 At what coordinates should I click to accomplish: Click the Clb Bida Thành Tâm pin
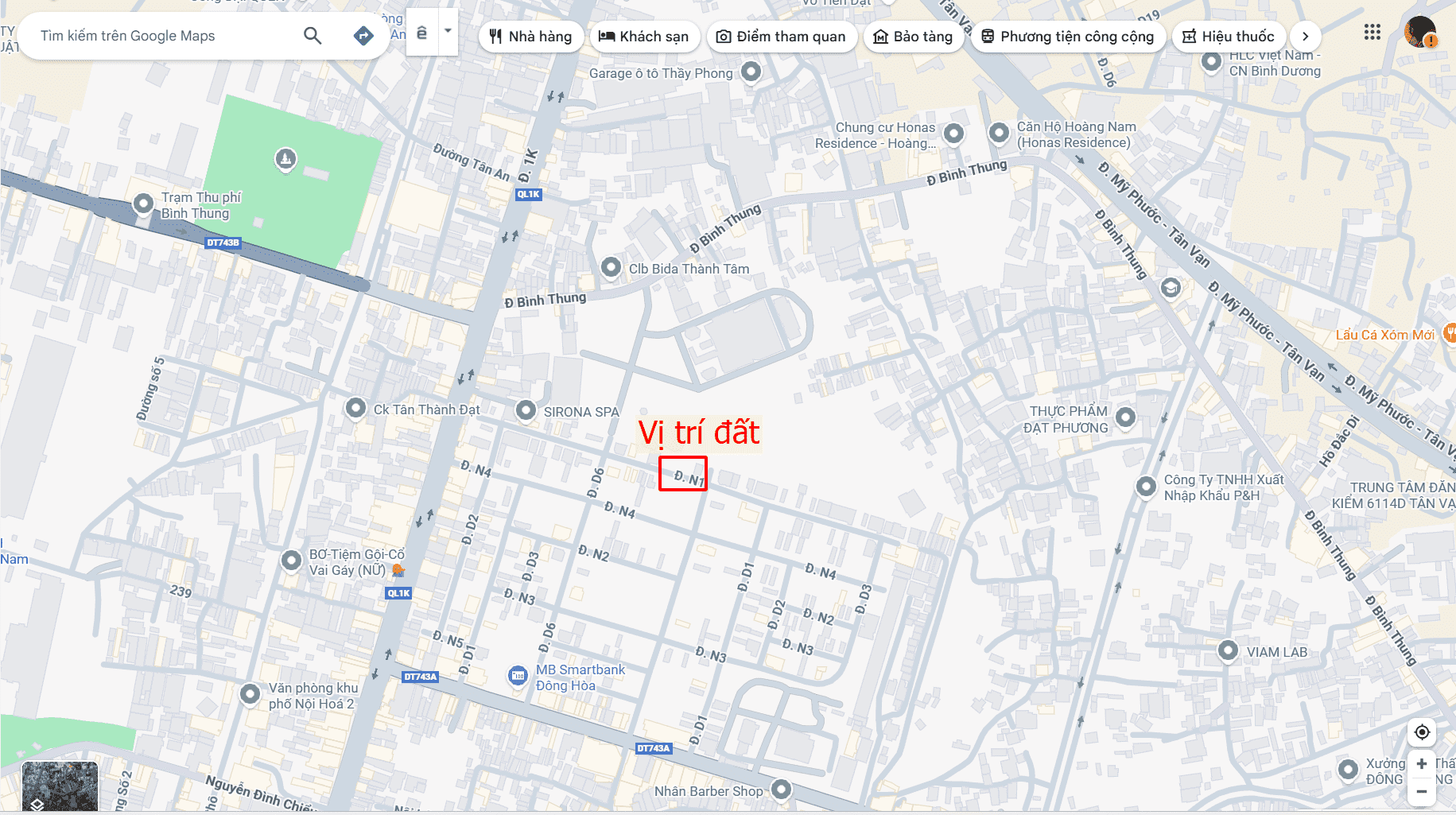pyautogui.click(x=611, y=267)
